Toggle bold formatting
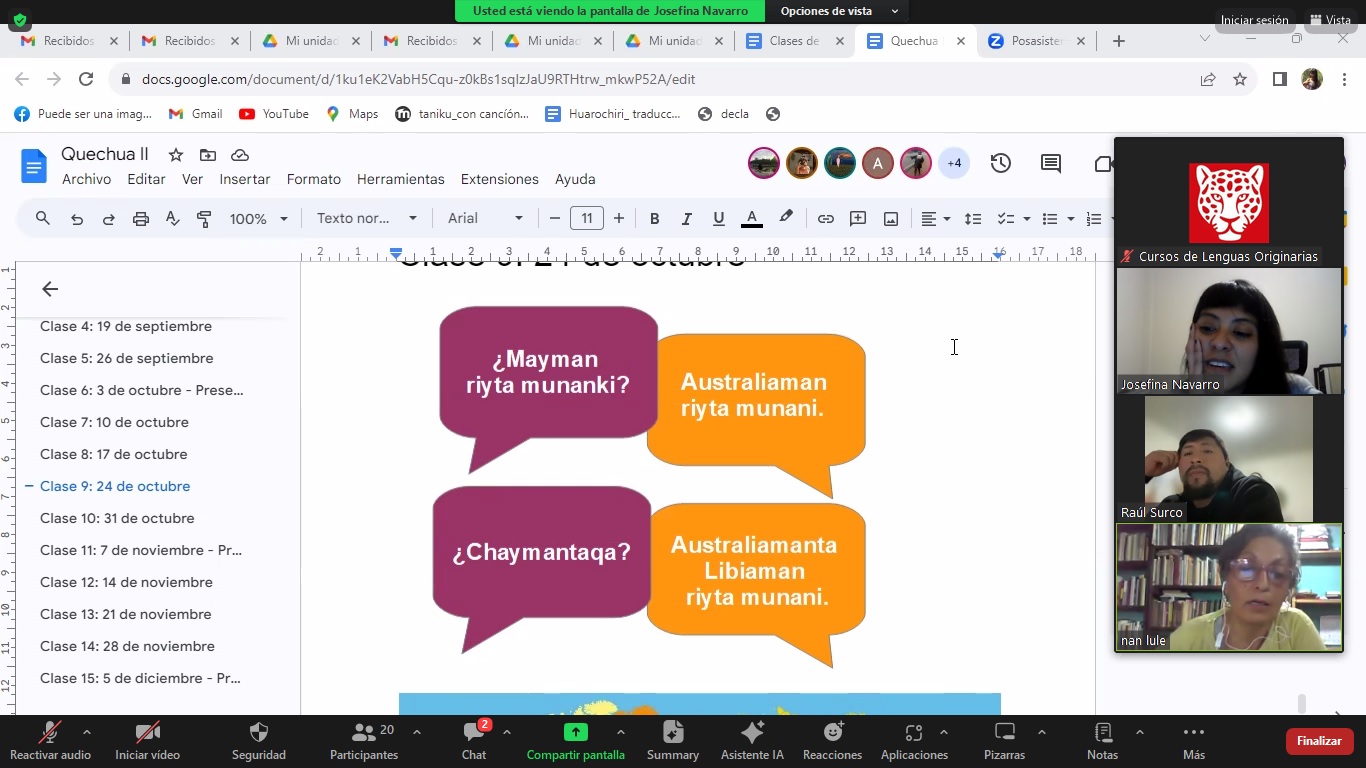This screenshot has width=1366, height=768. (x=654, y=219)
